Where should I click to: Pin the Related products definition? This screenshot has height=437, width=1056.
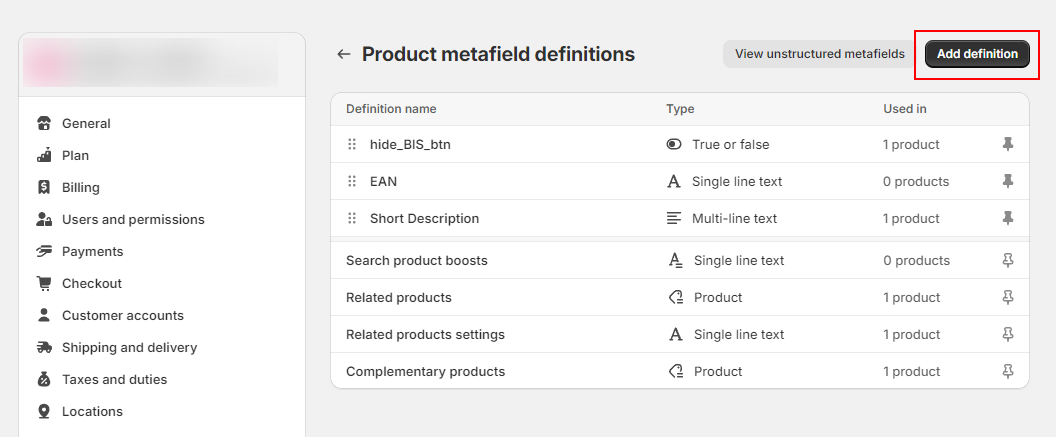point(1008,297)
